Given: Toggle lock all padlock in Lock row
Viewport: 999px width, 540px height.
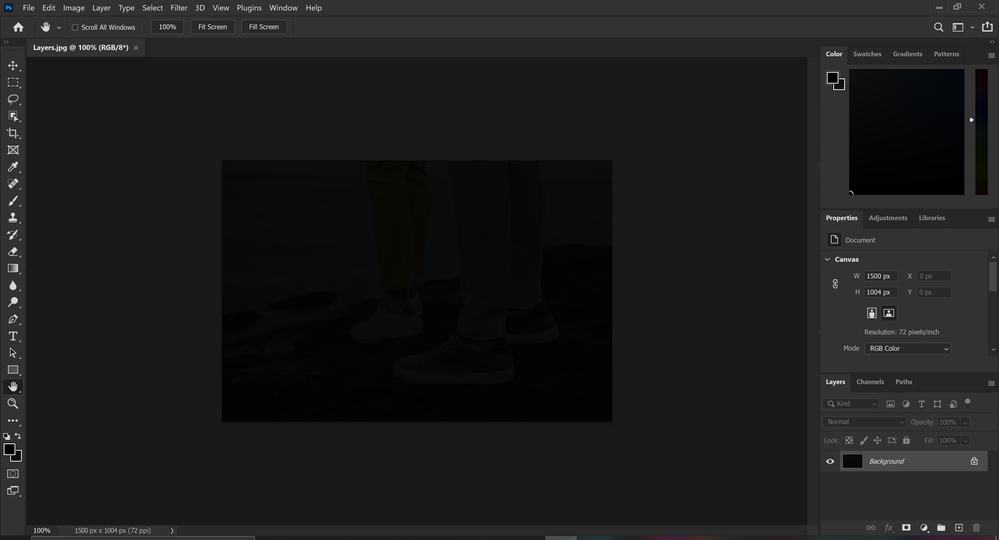Looking at the screenshot, I should click(907, 441).
